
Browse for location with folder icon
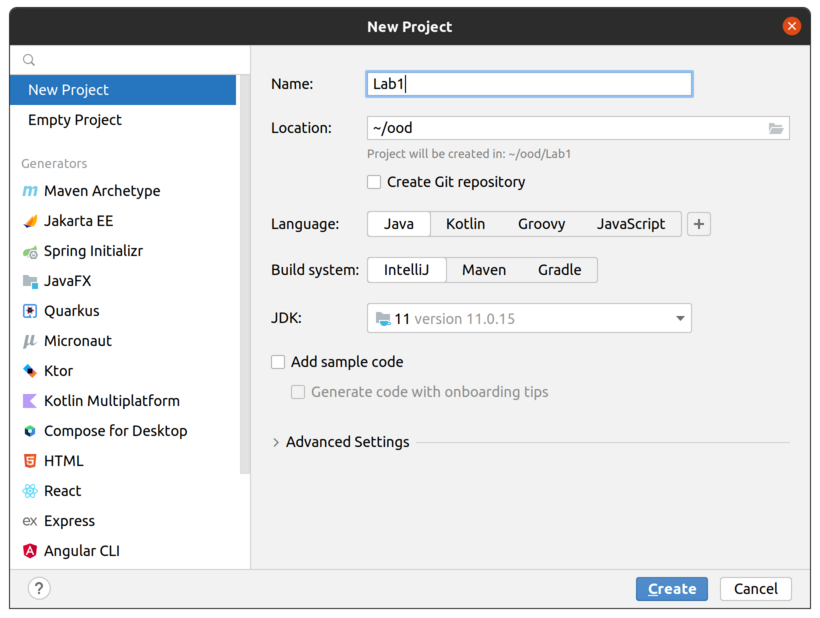(775, 128)
